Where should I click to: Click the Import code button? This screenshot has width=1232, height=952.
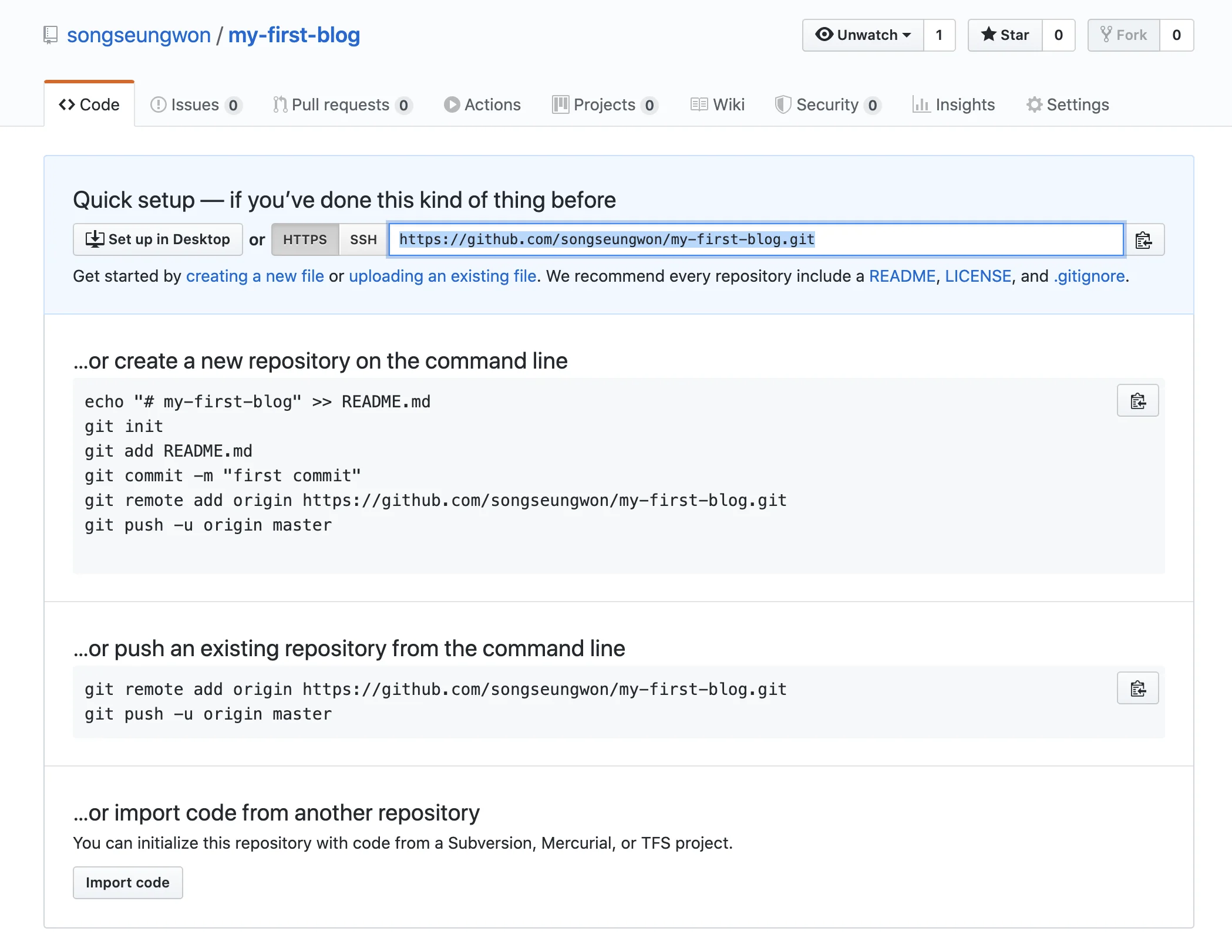coord(127,883)
